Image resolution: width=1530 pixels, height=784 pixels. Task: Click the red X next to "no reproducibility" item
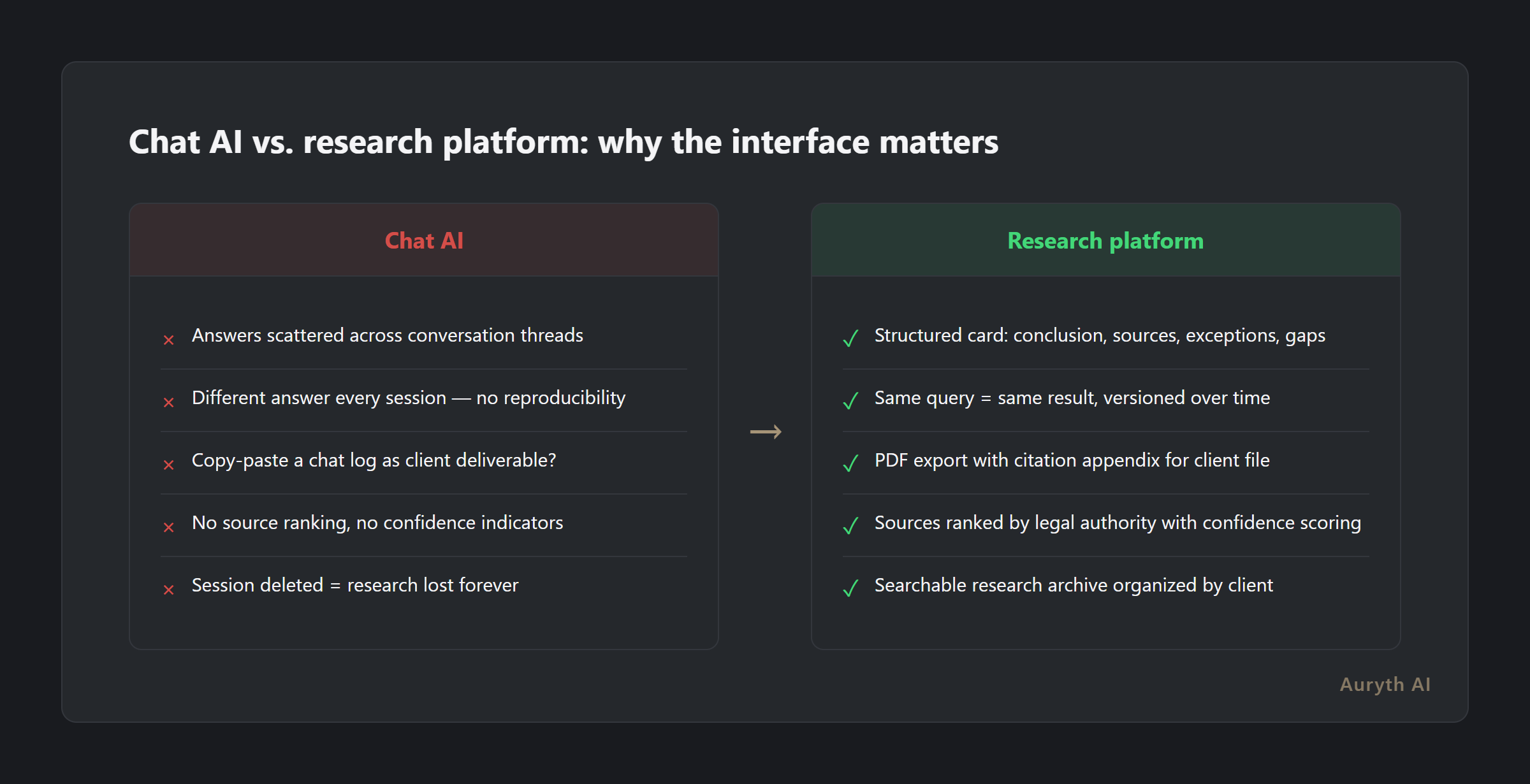[168, 402]
